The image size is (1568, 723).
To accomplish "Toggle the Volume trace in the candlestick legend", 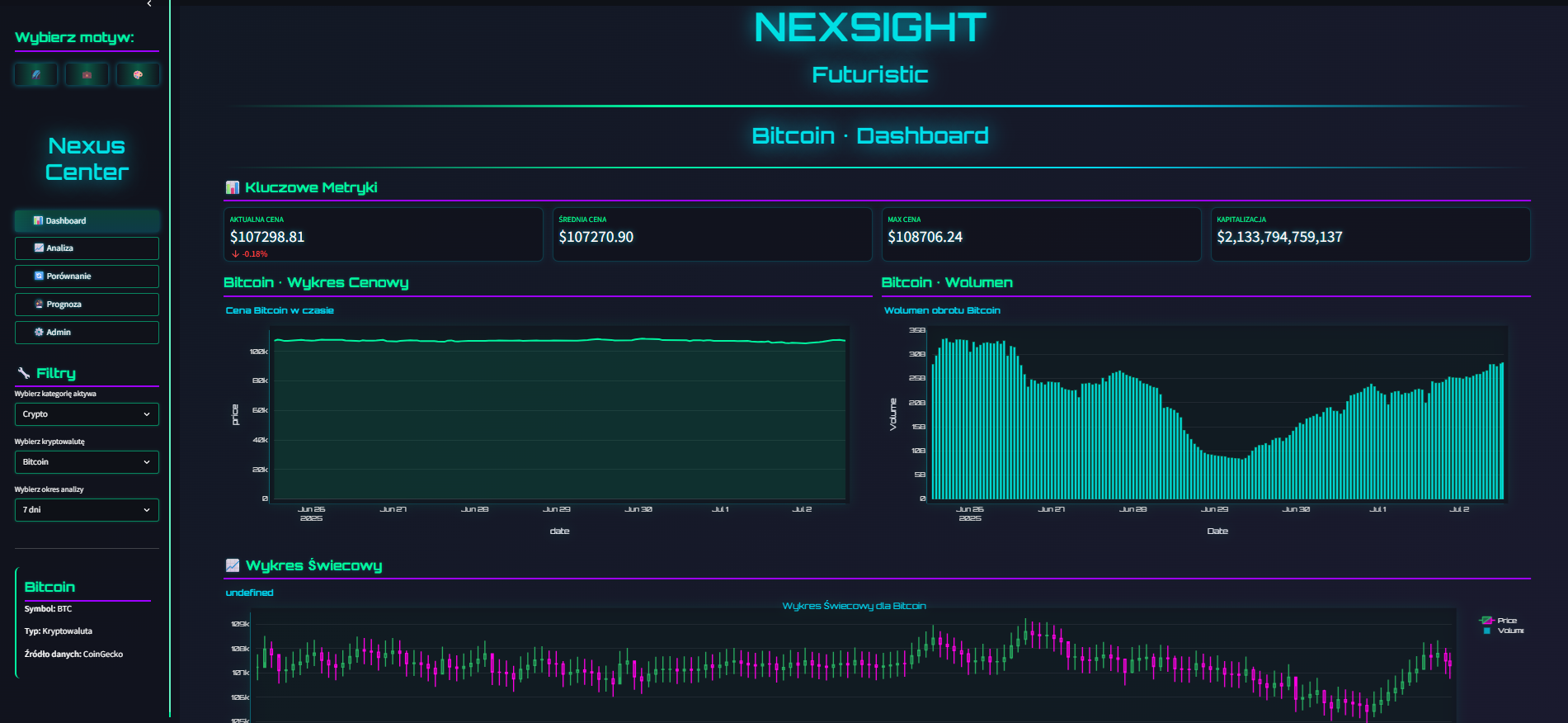I will (x=1504, y=631).
